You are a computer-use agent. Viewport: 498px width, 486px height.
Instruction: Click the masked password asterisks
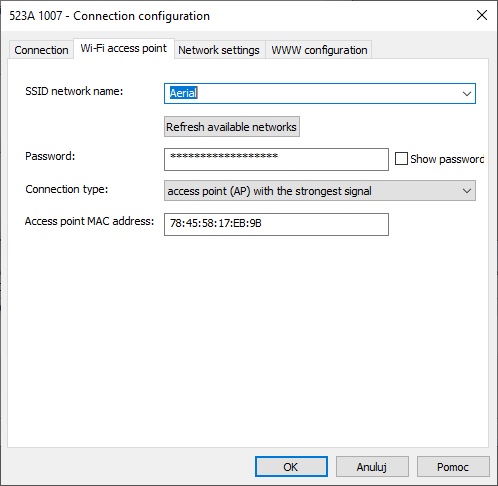click(224, 155)
